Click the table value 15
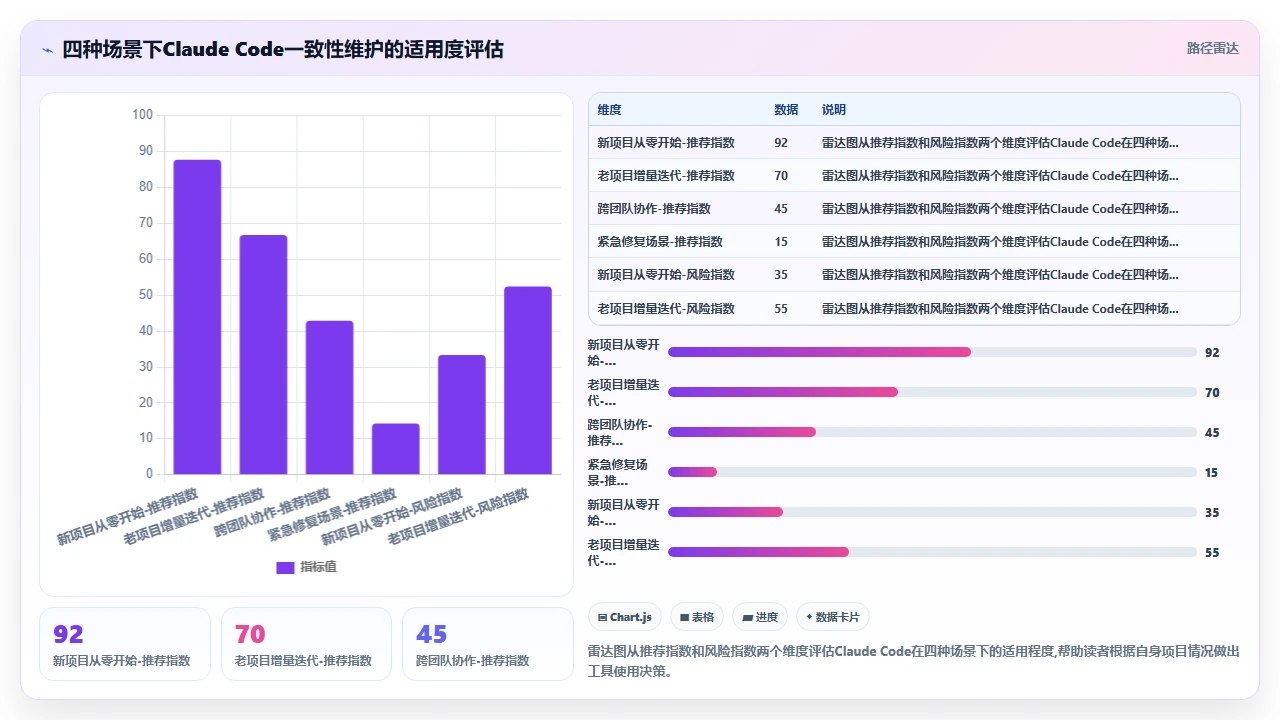Viewport: 1280px width, 720px height. click(x=781, y=242)
